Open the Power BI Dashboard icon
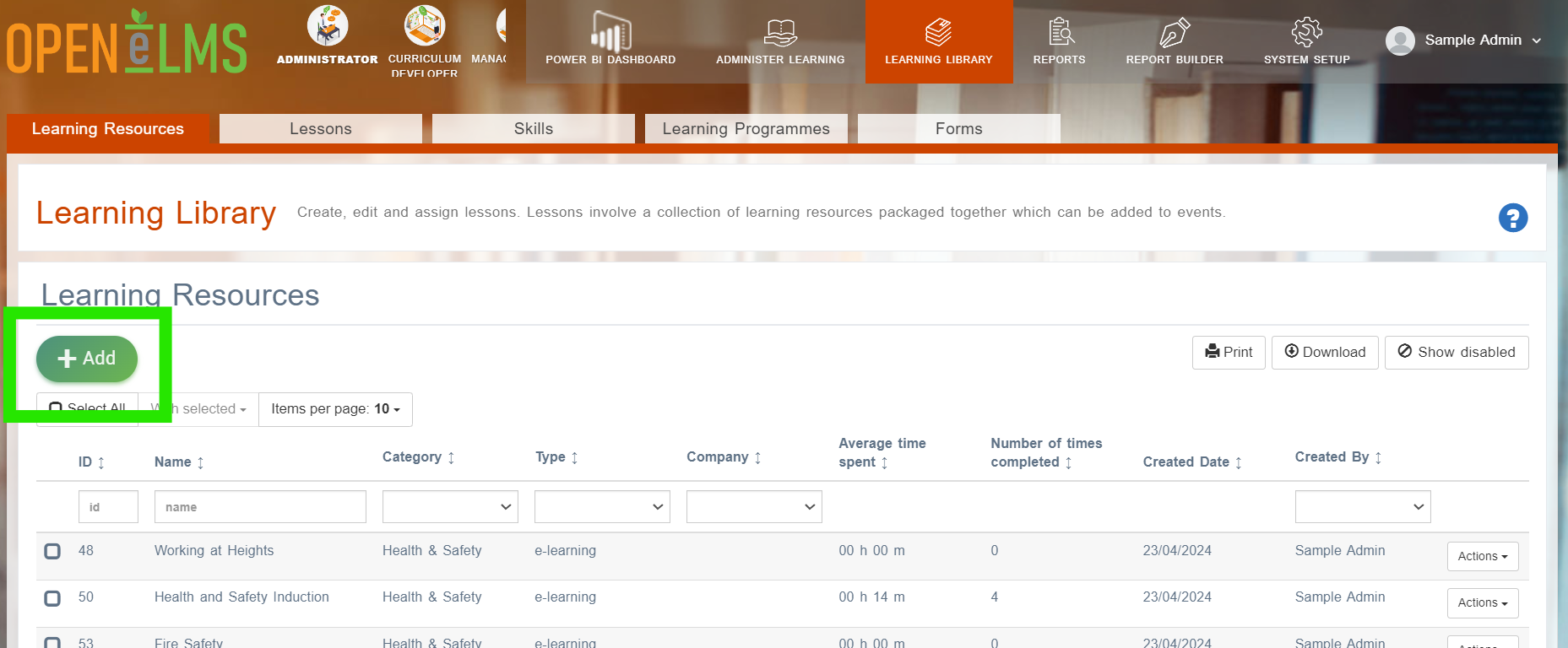This screenshot has width=1568, height=648. [610, 32]
